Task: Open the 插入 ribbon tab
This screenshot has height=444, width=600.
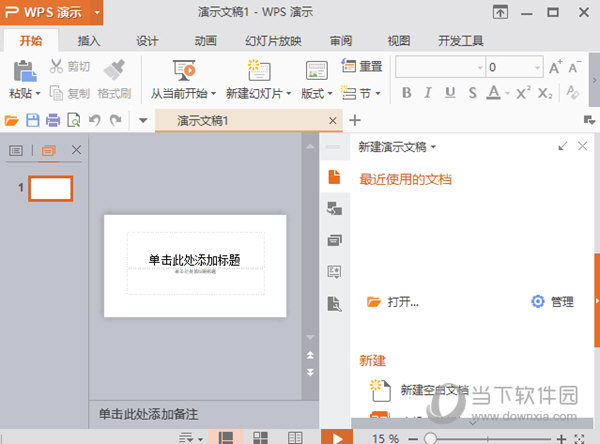Action: [89, 41]
